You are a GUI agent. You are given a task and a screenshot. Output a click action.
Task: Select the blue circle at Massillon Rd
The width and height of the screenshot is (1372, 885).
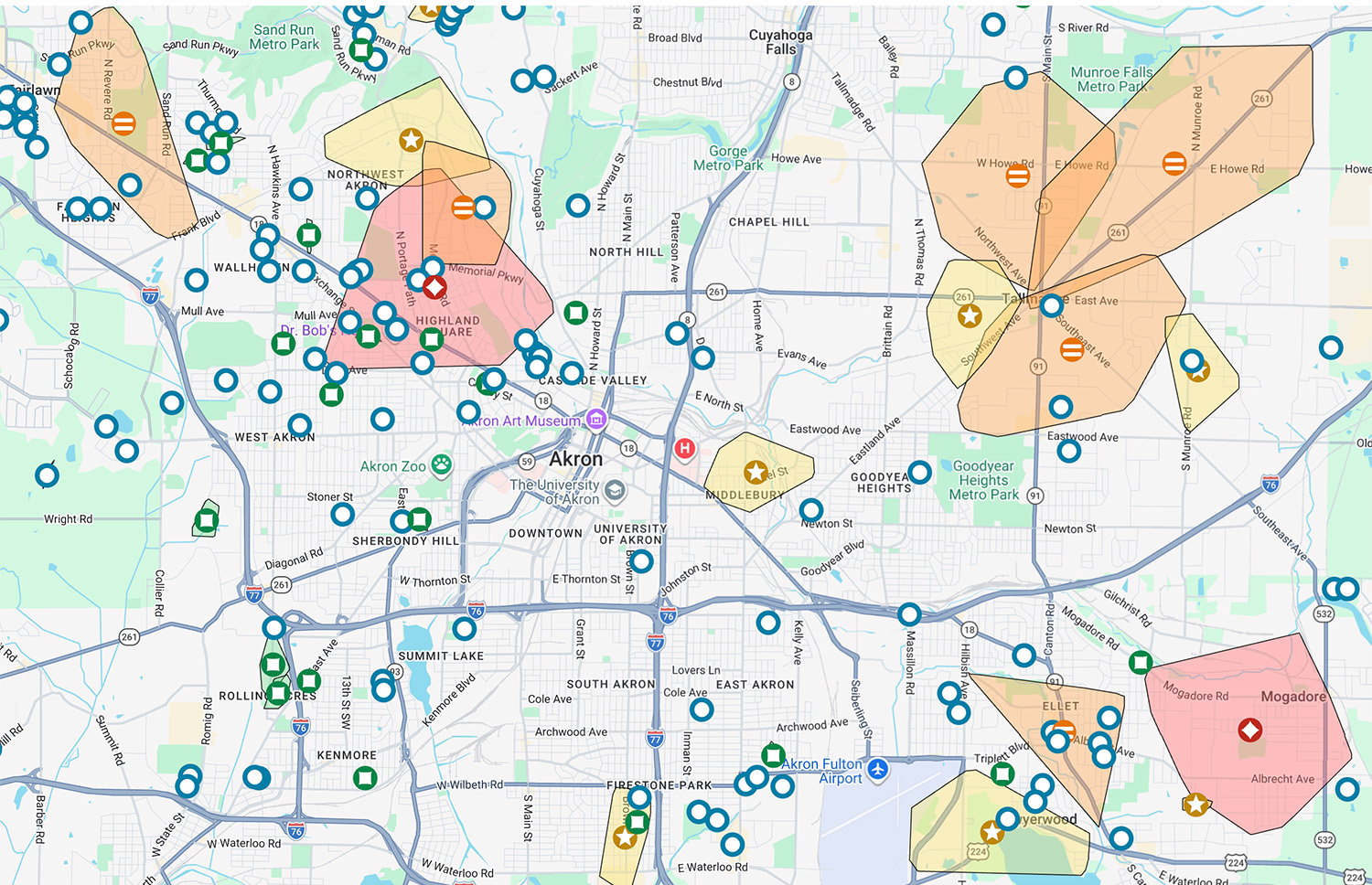(909, 614)
